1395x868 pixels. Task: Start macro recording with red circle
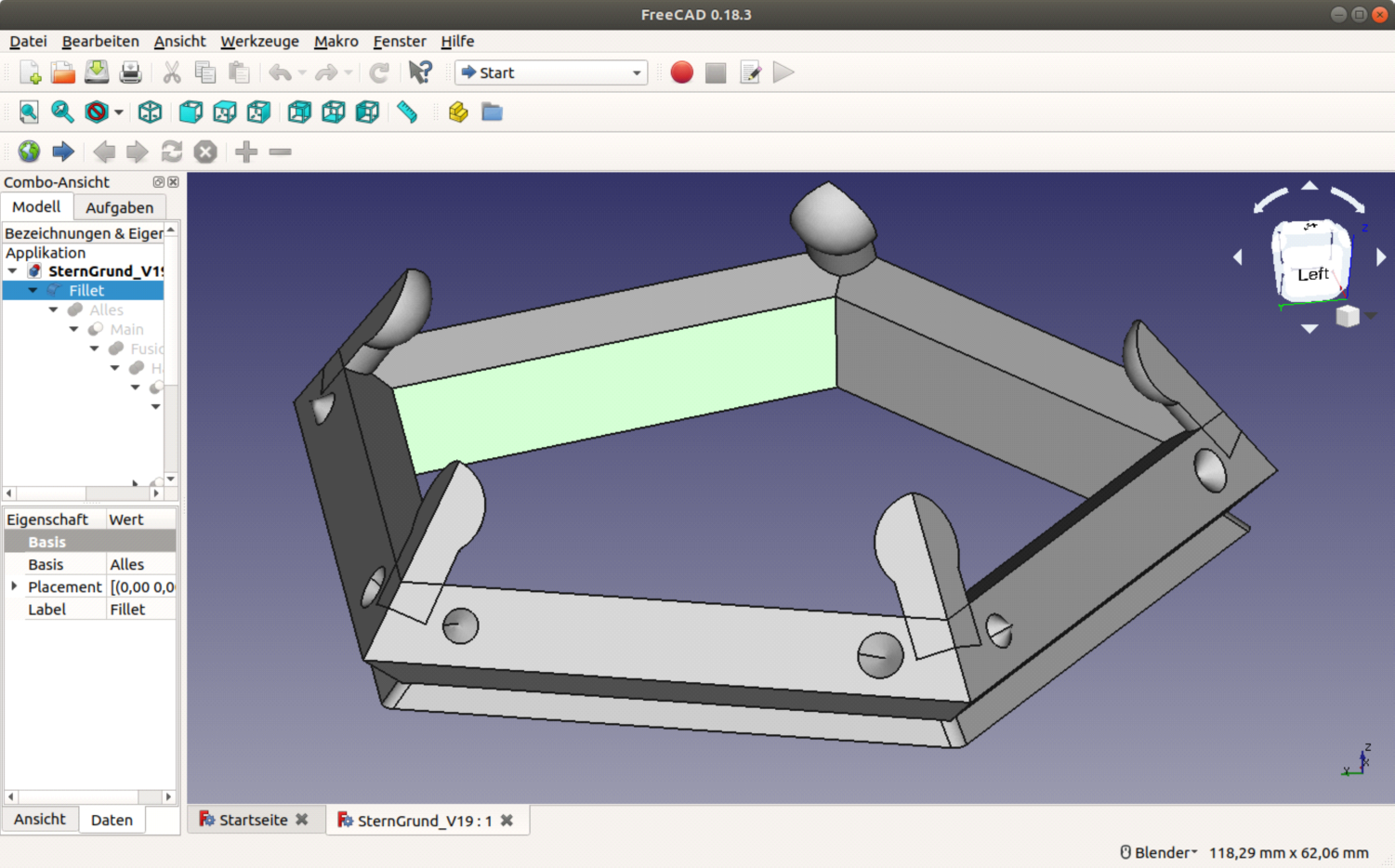click(681, 72)
